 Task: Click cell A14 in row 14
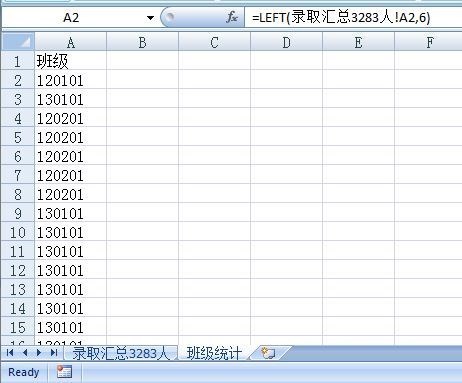(70, 308)
